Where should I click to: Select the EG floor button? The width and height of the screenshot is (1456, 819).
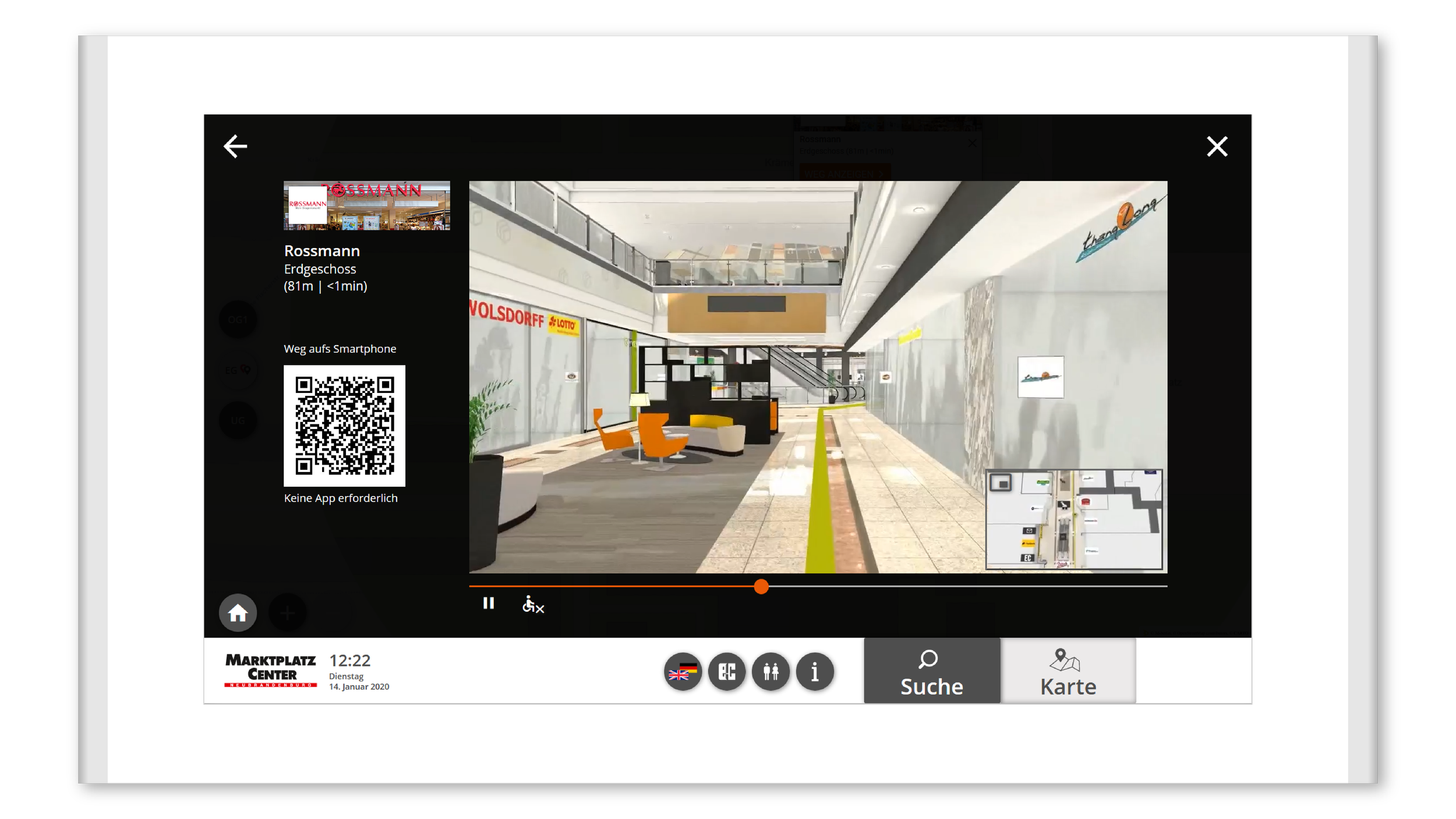pos(238,370)
